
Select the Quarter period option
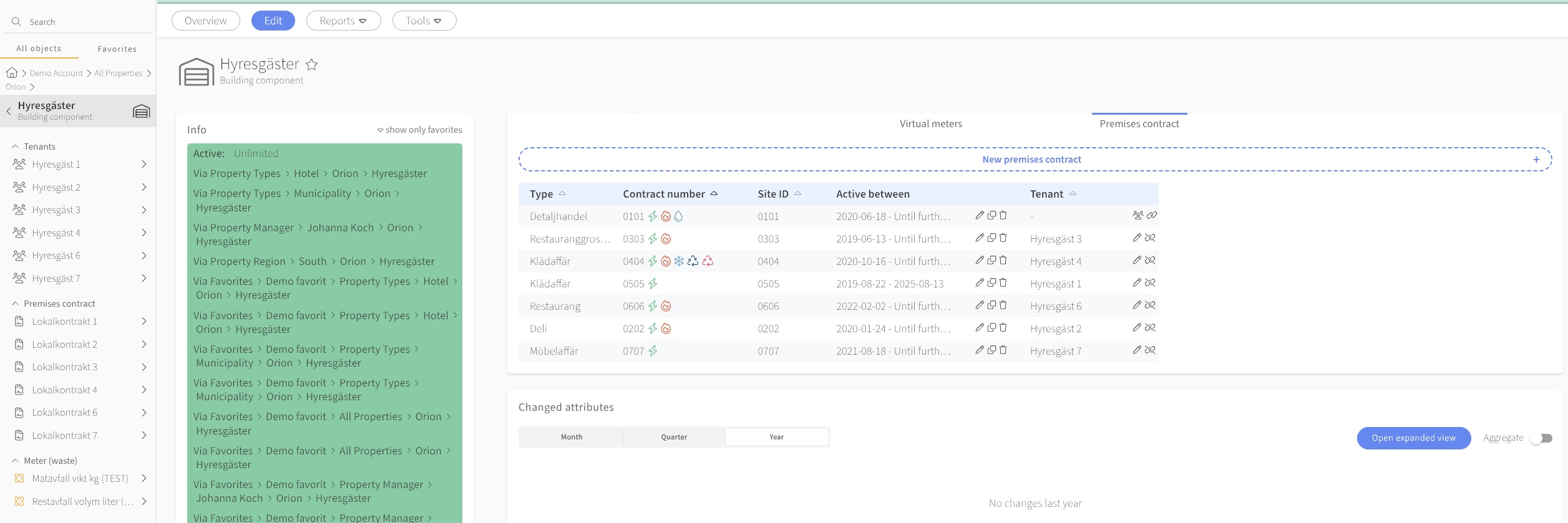[x=674, y=437]
